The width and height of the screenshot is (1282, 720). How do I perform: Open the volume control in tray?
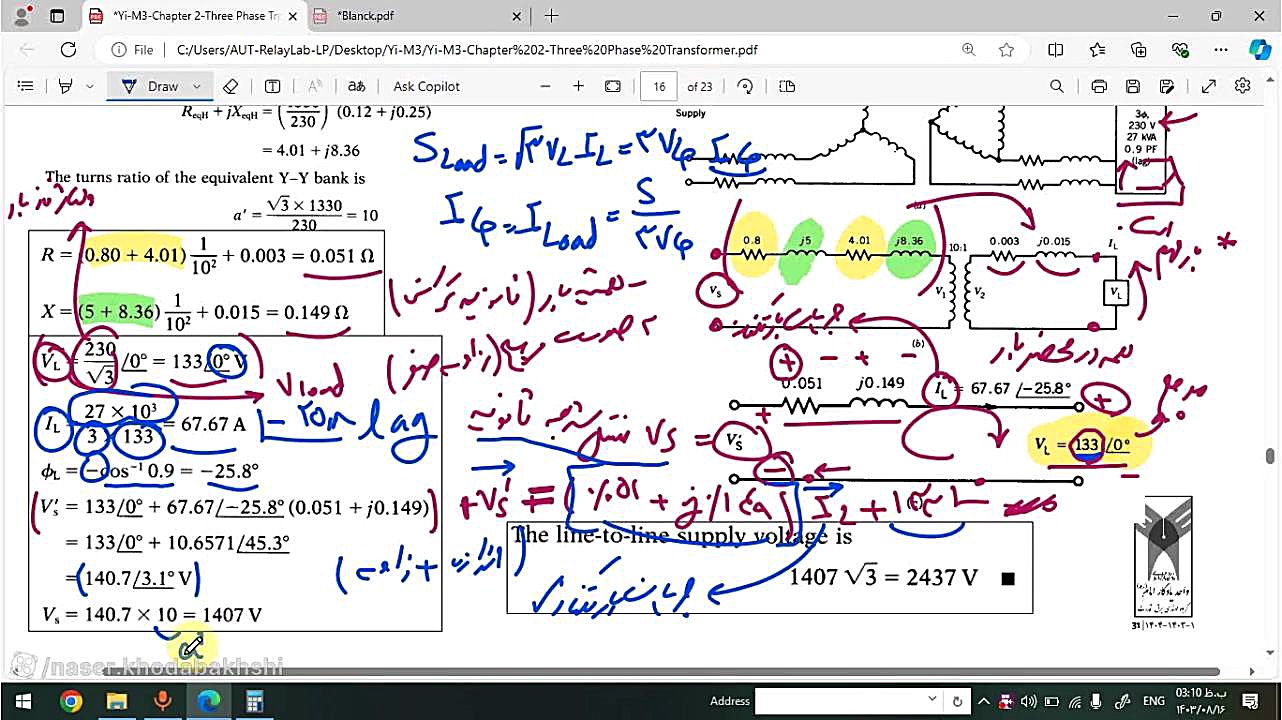pyautogui.click(x=1027, y=701)
